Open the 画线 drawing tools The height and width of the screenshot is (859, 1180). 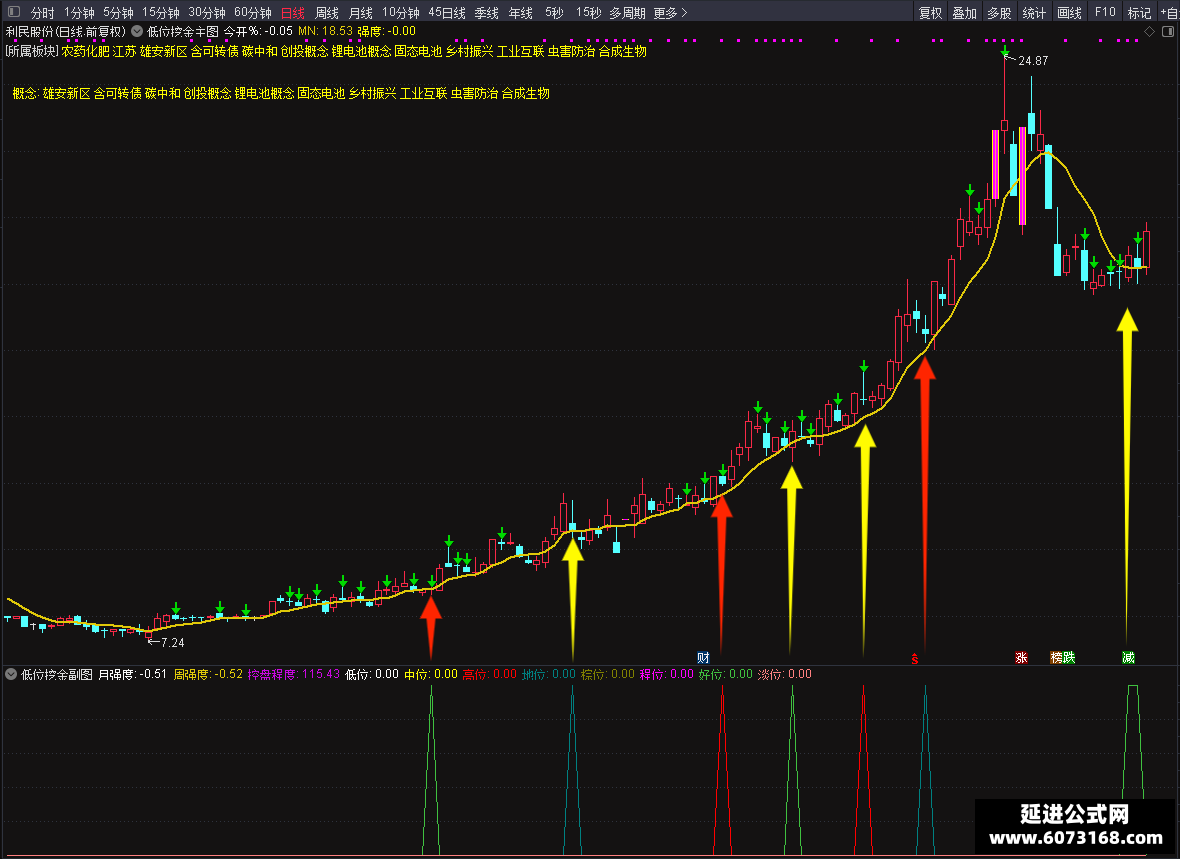(1069, 13)
